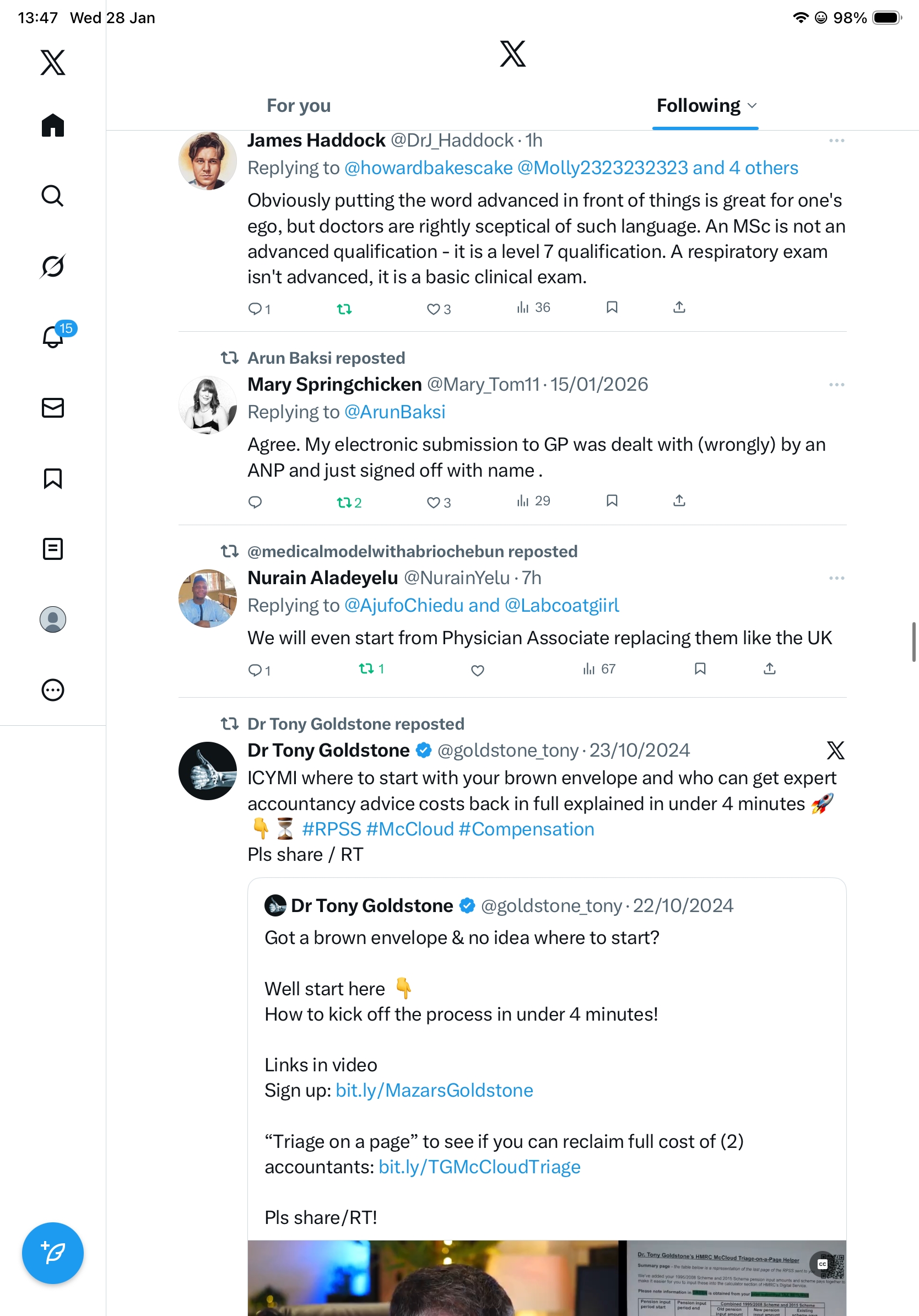Open Notifications bell with 15 badge
This screenshot has width=919, height=1316.
(x=53, y=337)
